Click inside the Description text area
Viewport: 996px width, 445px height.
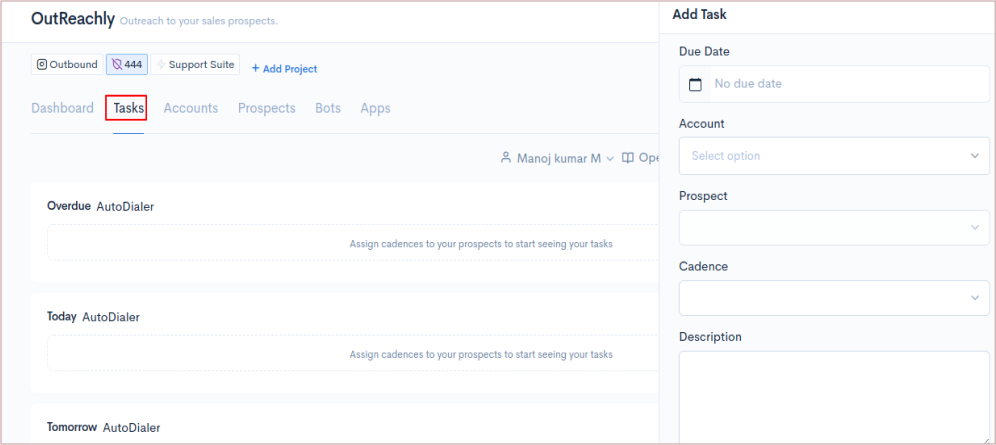coord(834,395)
